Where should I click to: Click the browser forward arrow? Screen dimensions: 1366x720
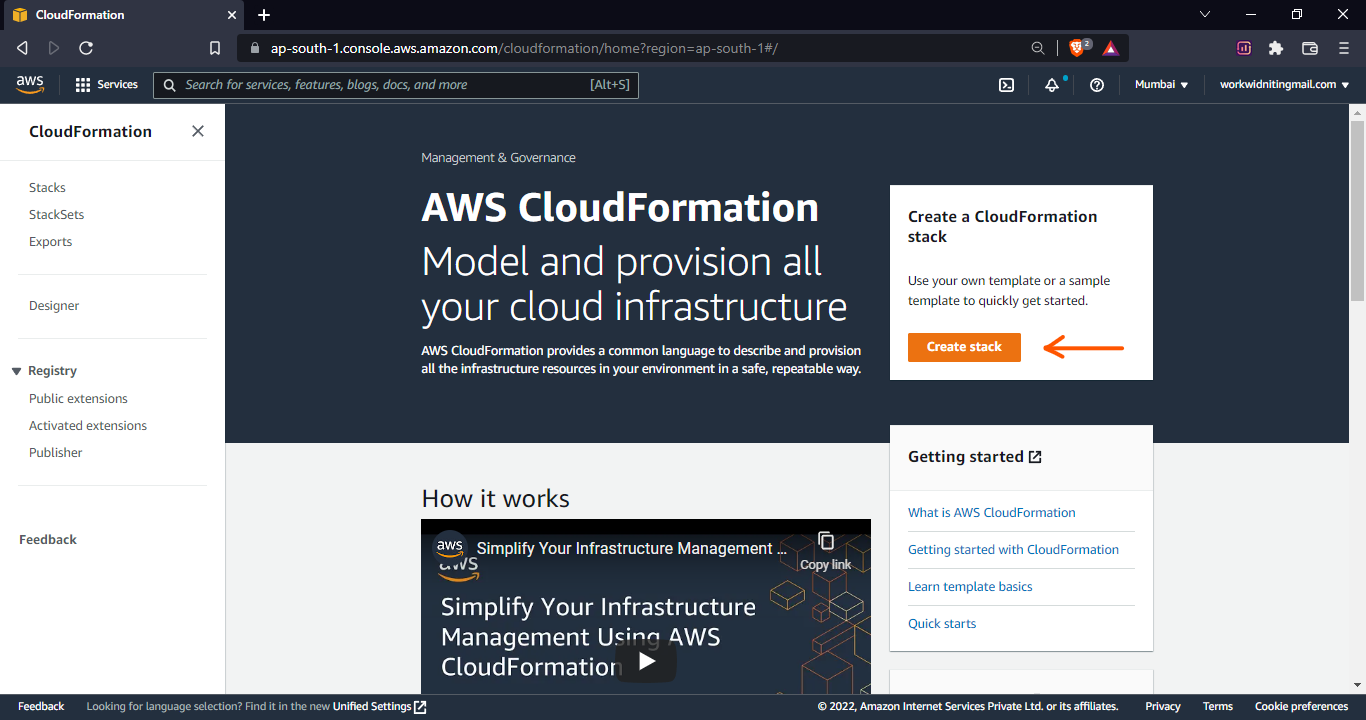54,48
